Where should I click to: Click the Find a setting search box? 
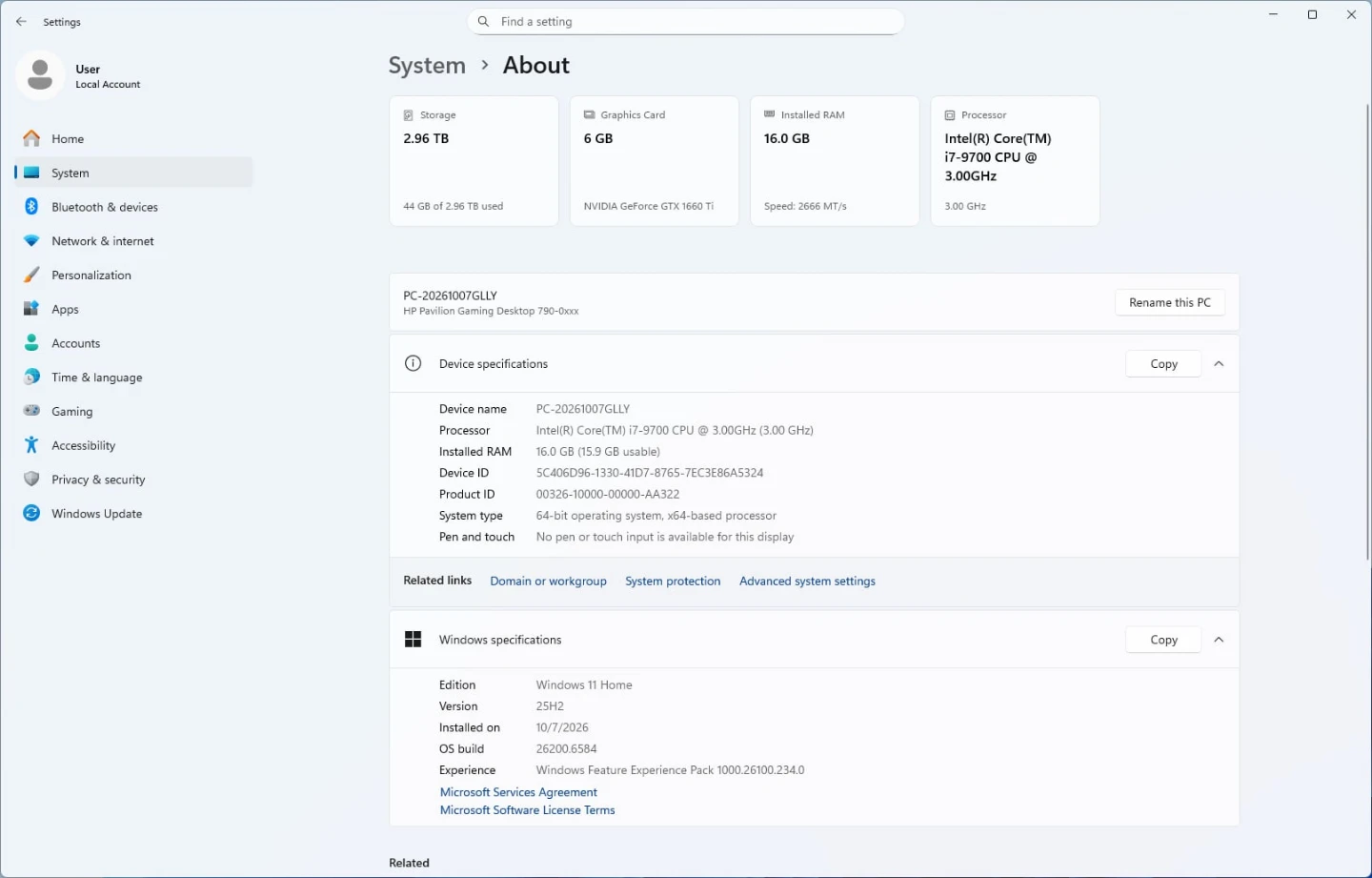point(685,21)
